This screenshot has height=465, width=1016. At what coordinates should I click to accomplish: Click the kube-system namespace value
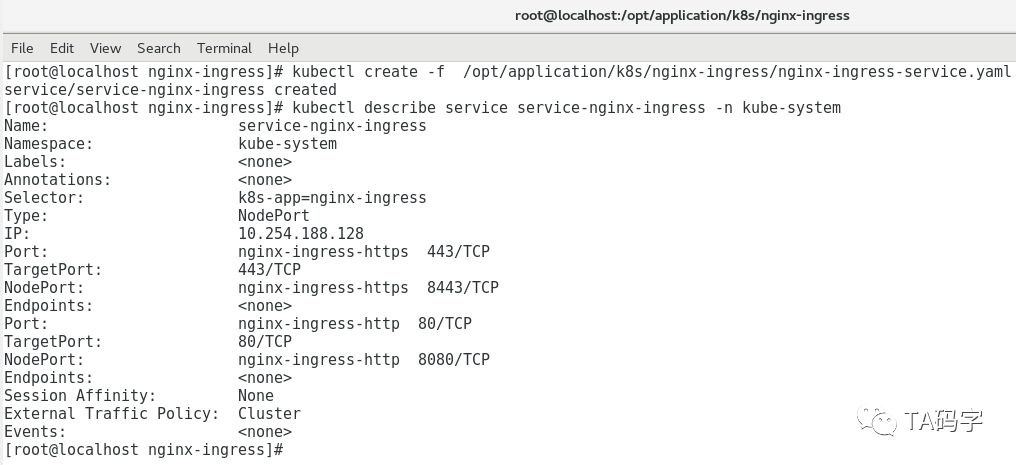pos(287,144)
